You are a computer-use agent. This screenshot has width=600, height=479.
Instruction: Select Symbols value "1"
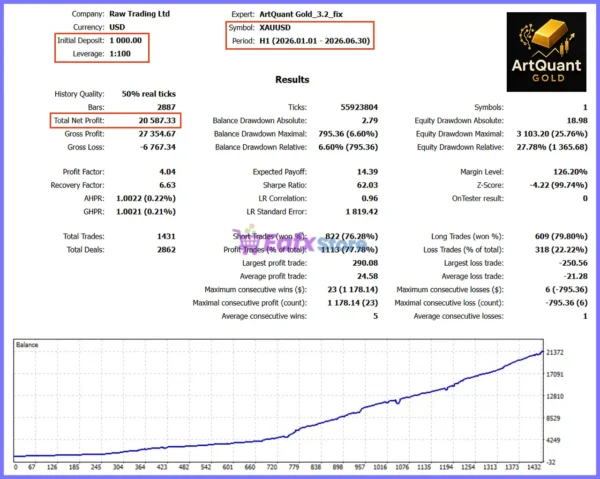(585, 107)
